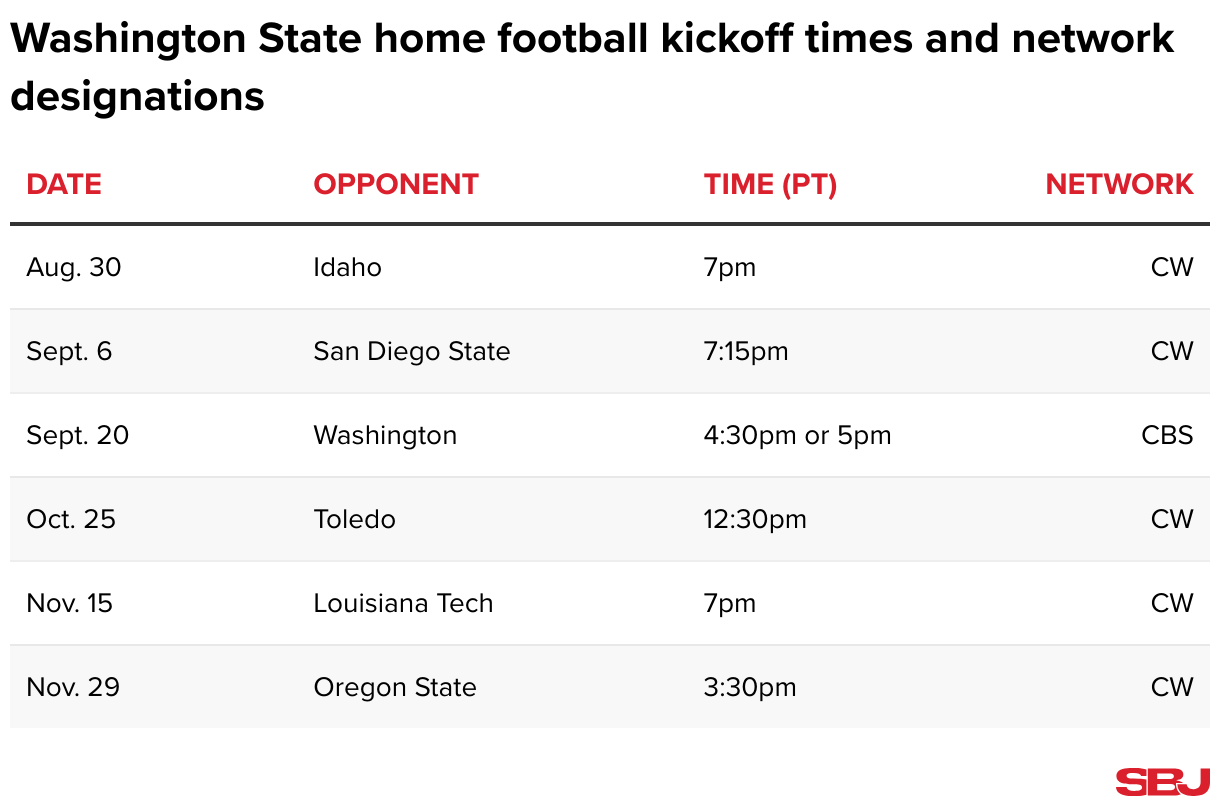Select the Nov. 29 date cell
1220x808 pixels.
(73, 687)
